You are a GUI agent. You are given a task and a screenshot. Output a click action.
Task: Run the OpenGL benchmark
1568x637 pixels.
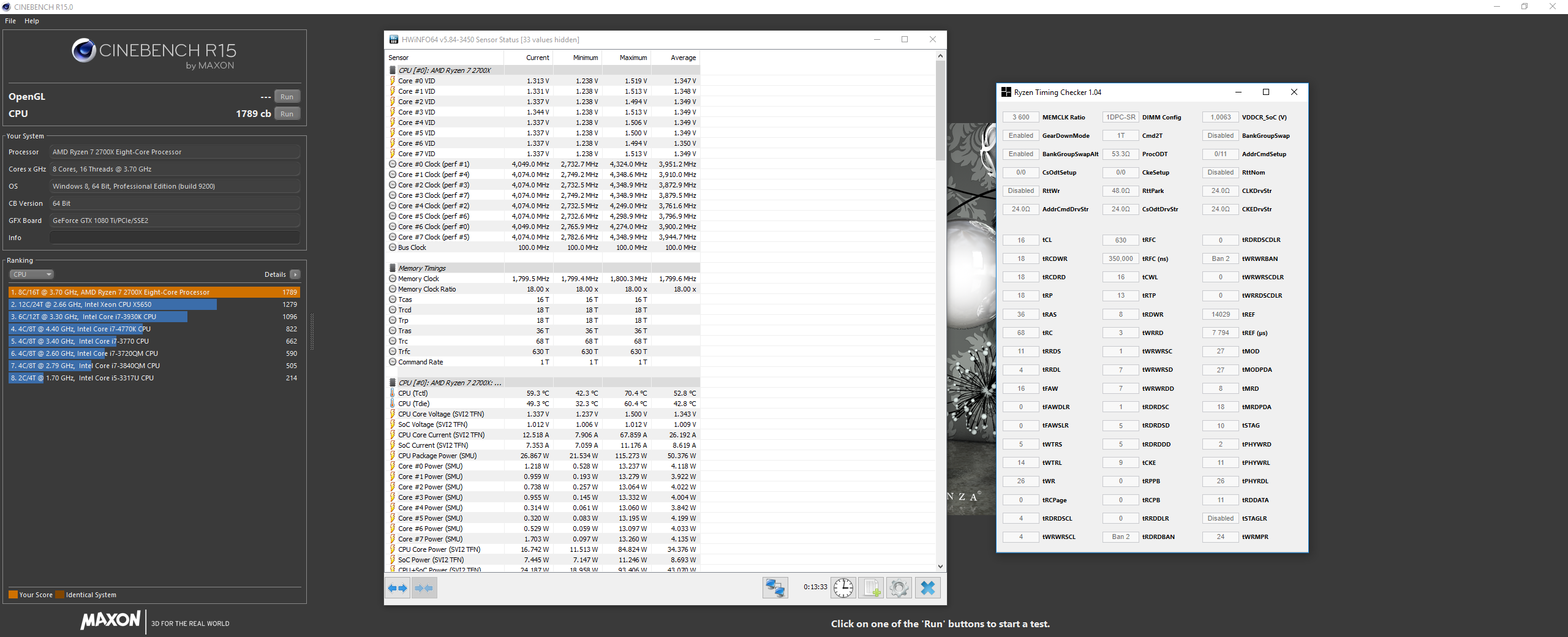pyautogui.click(x=287, y=97)
